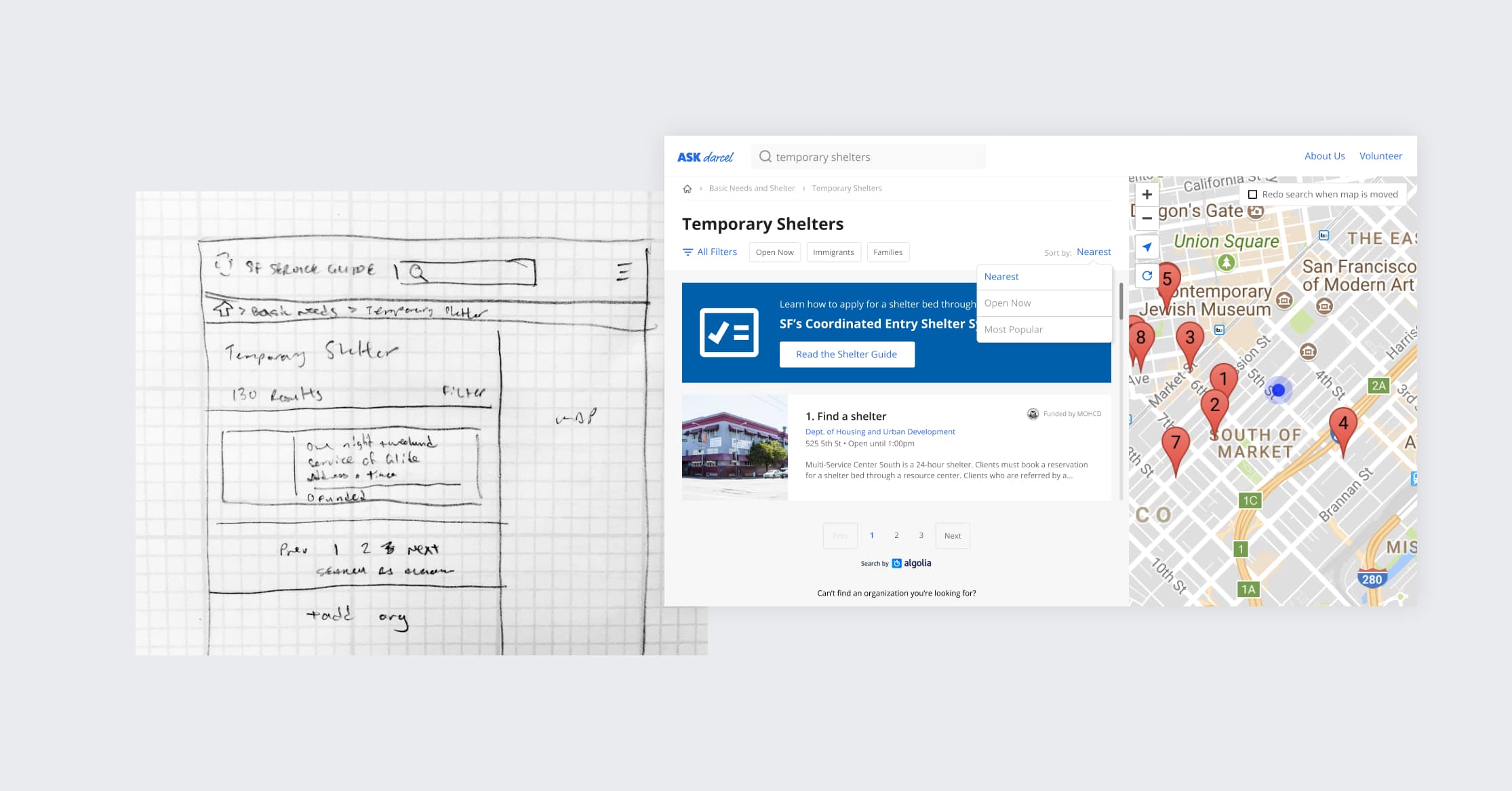Open All Filters panel
1512x791 pixels.
pyautogui.click(x=709, y=252)
